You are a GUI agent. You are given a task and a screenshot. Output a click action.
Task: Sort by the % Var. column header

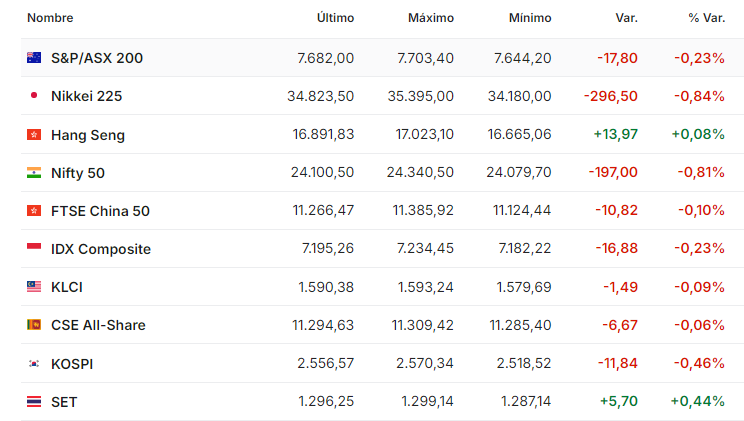(707, 18)
